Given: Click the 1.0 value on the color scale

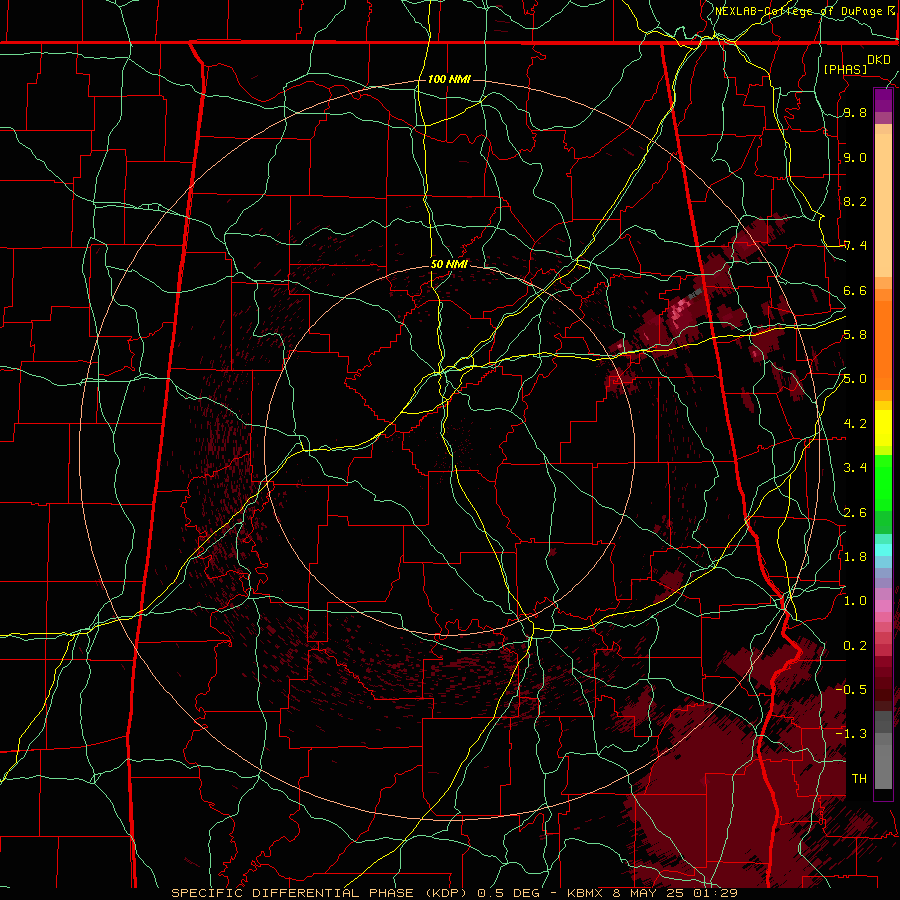Looking at the screenshot, I should coord(855,601).
